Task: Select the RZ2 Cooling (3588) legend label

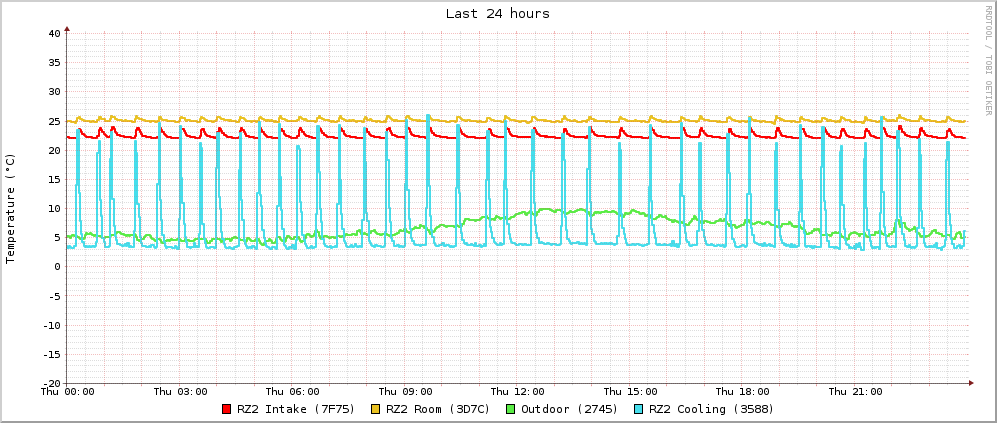Action: coord(711,409)
